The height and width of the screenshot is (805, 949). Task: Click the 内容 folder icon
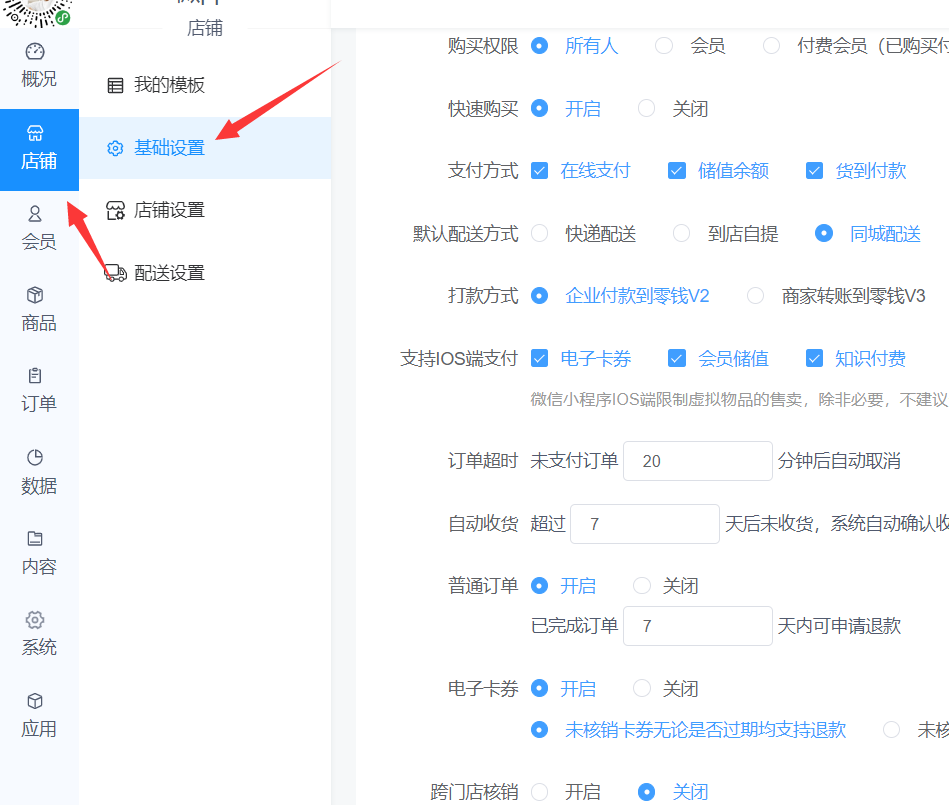35,539
